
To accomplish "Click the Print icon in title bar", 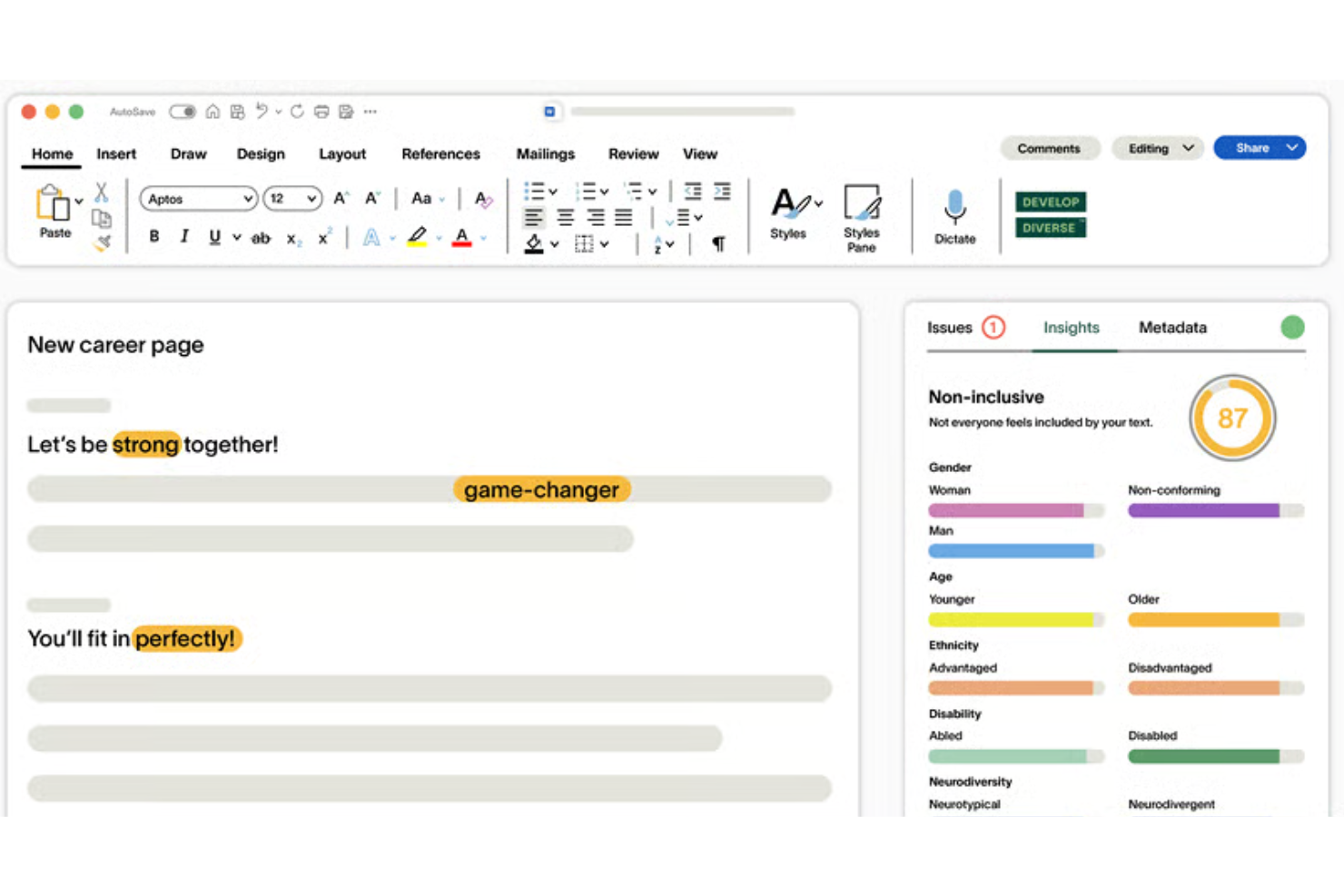I will pyautogui.click(x=321, y=112).
